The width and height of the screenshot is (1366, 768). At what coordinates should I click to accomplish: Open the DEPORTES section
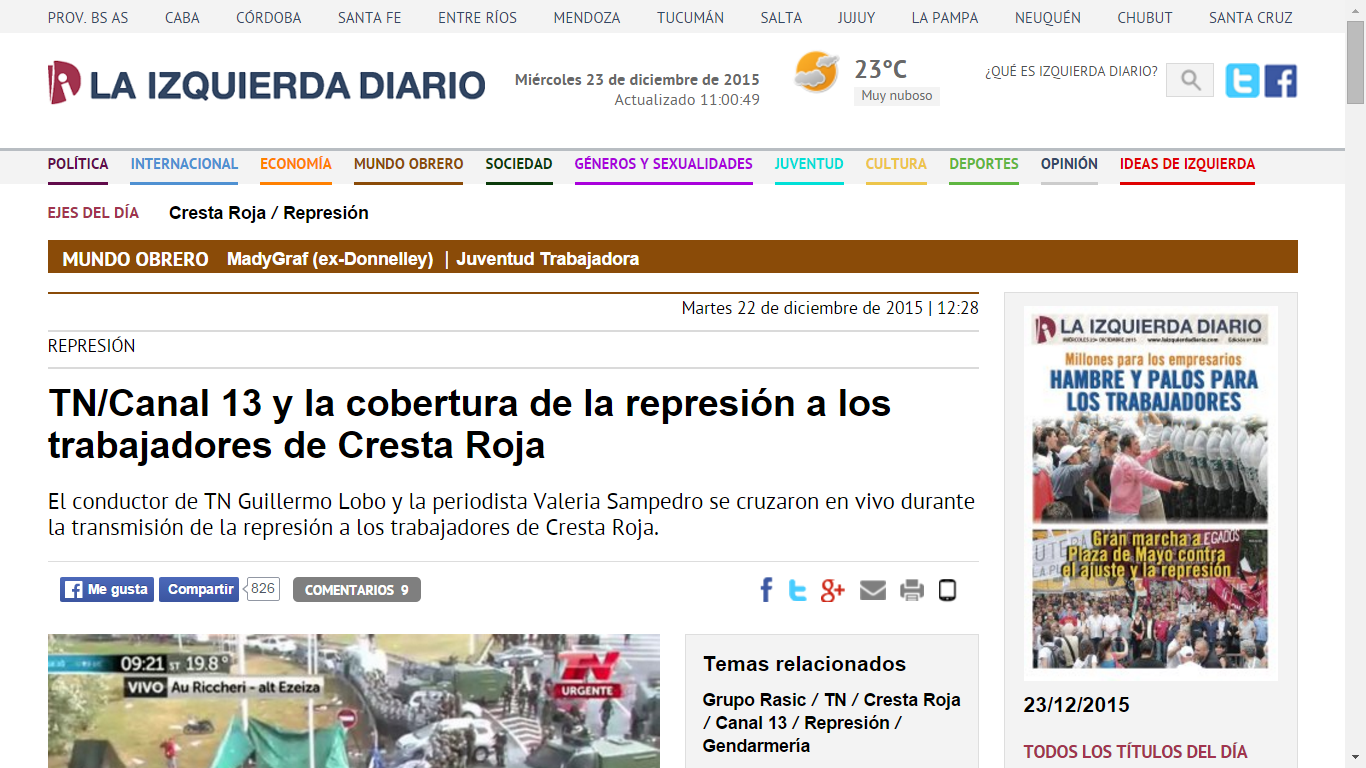[984, 164]
